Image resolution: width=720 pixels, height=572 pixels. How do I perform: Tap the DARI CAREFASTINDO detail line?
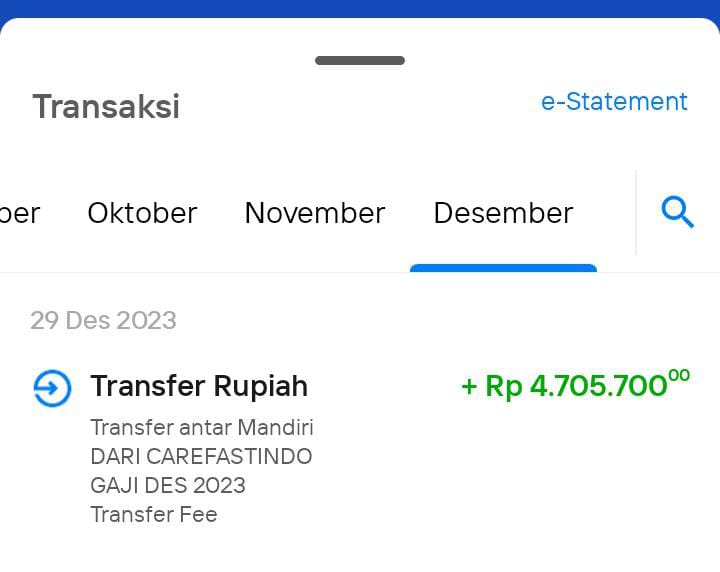point(201,456)
